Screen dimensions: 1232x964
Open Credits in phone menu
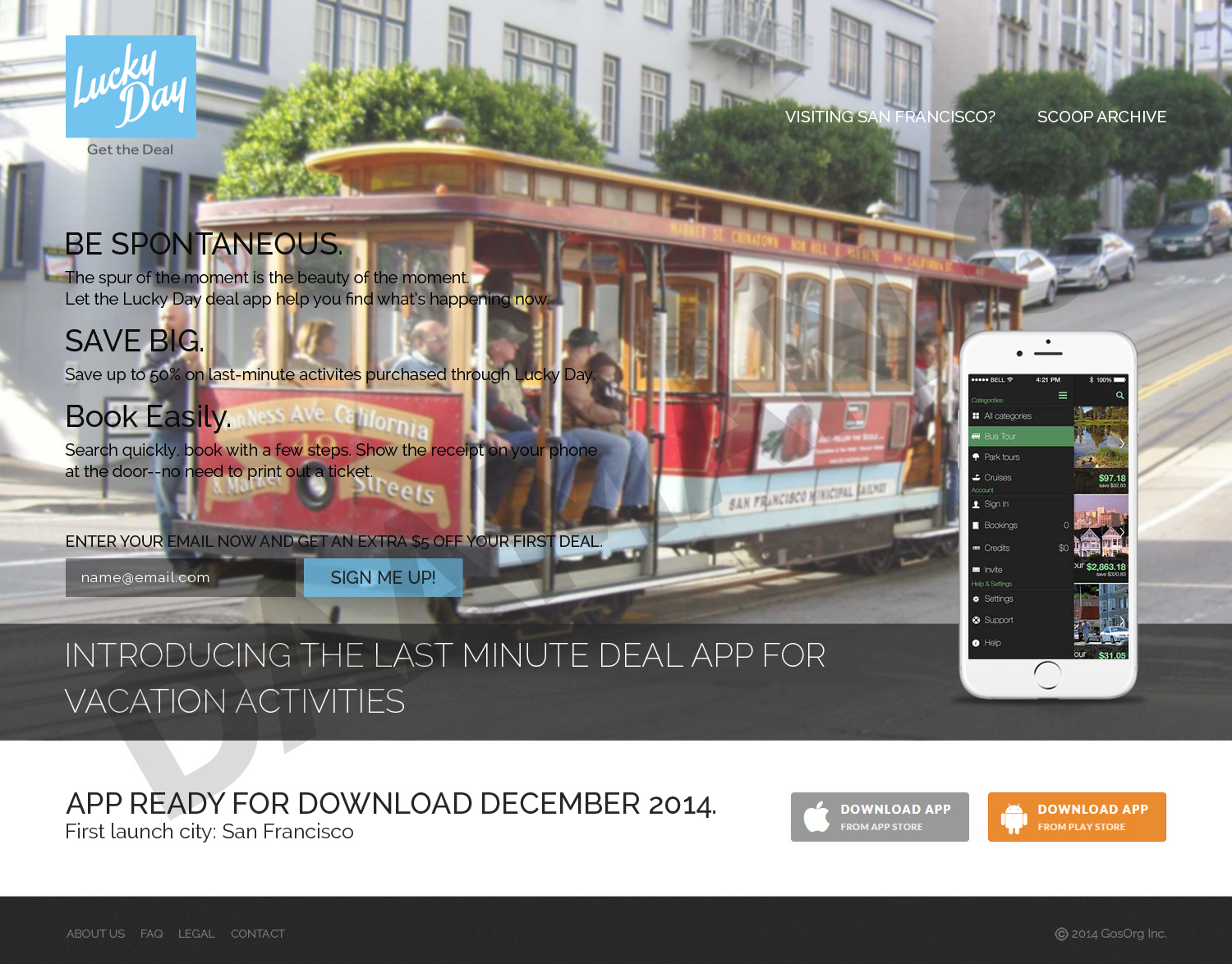coord(1021,548)
